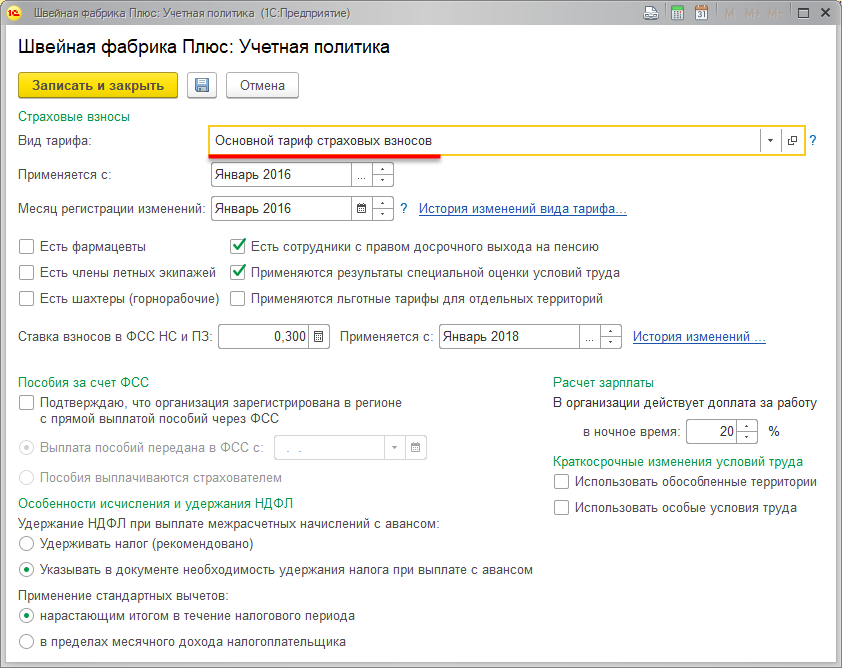Close the Учетная политика window
The height and width of the screenshot is (668, 842).
tap(825, 13)
